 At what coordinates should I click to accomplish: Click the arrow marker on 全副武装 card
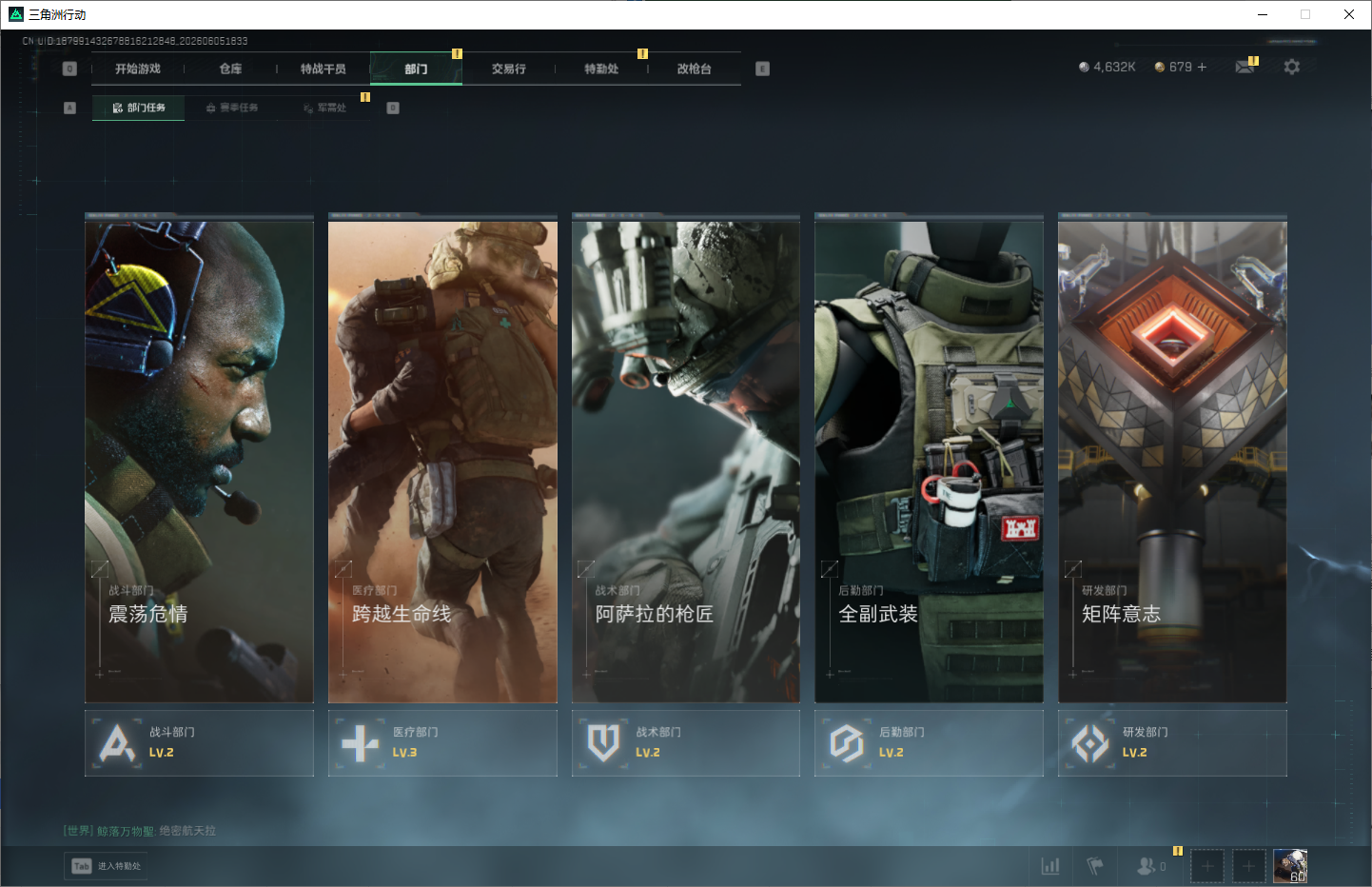pos(829,569)
